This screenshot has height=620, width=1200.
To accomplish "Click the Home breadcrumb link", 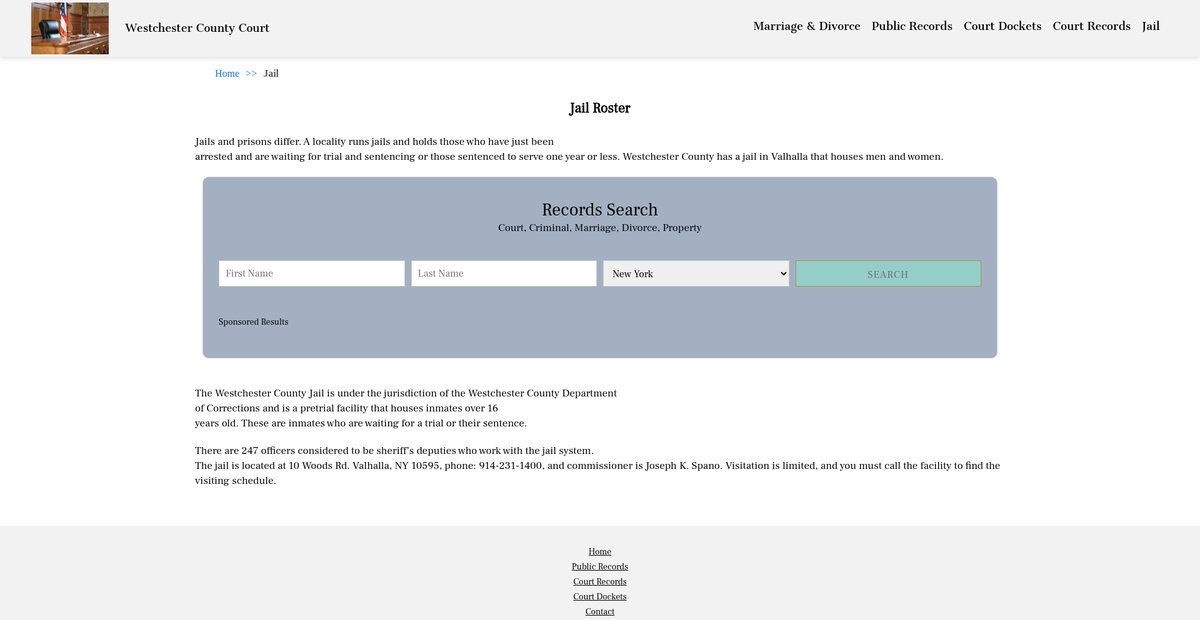I will (227, 74).
